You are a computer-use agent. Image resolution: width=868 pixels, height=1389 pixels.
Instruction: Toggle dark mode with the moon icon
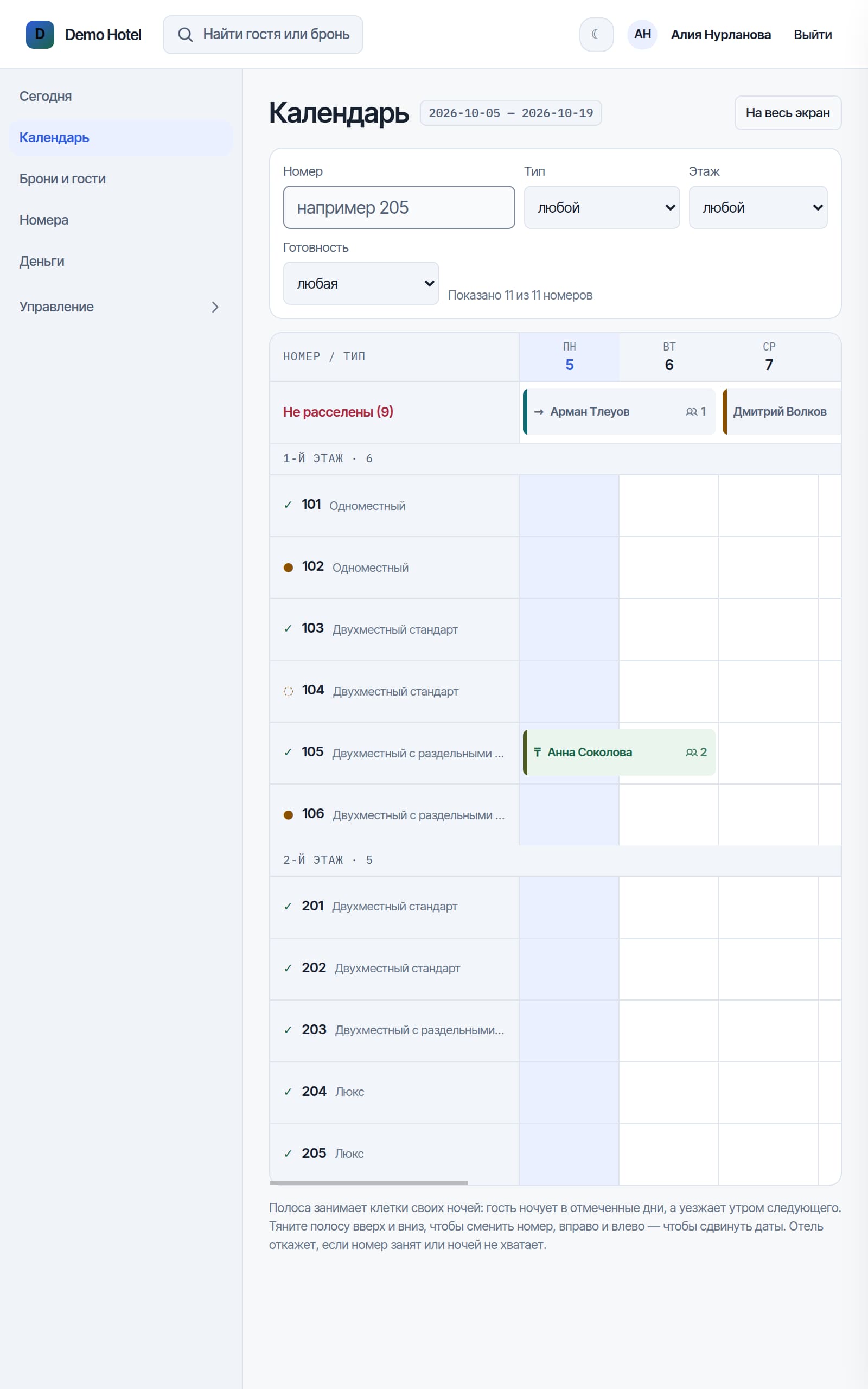[x=596, y=34]
